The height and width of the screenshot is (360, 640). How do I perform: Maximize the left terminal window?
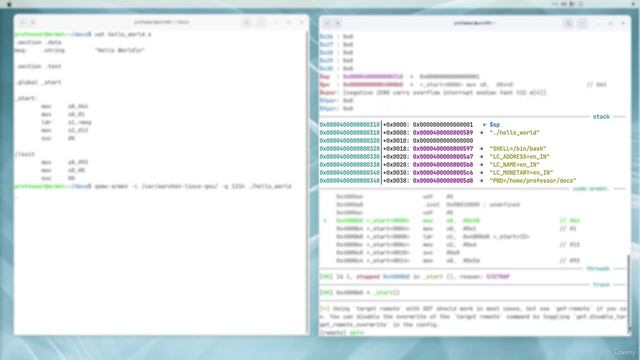tap(289, 22)
